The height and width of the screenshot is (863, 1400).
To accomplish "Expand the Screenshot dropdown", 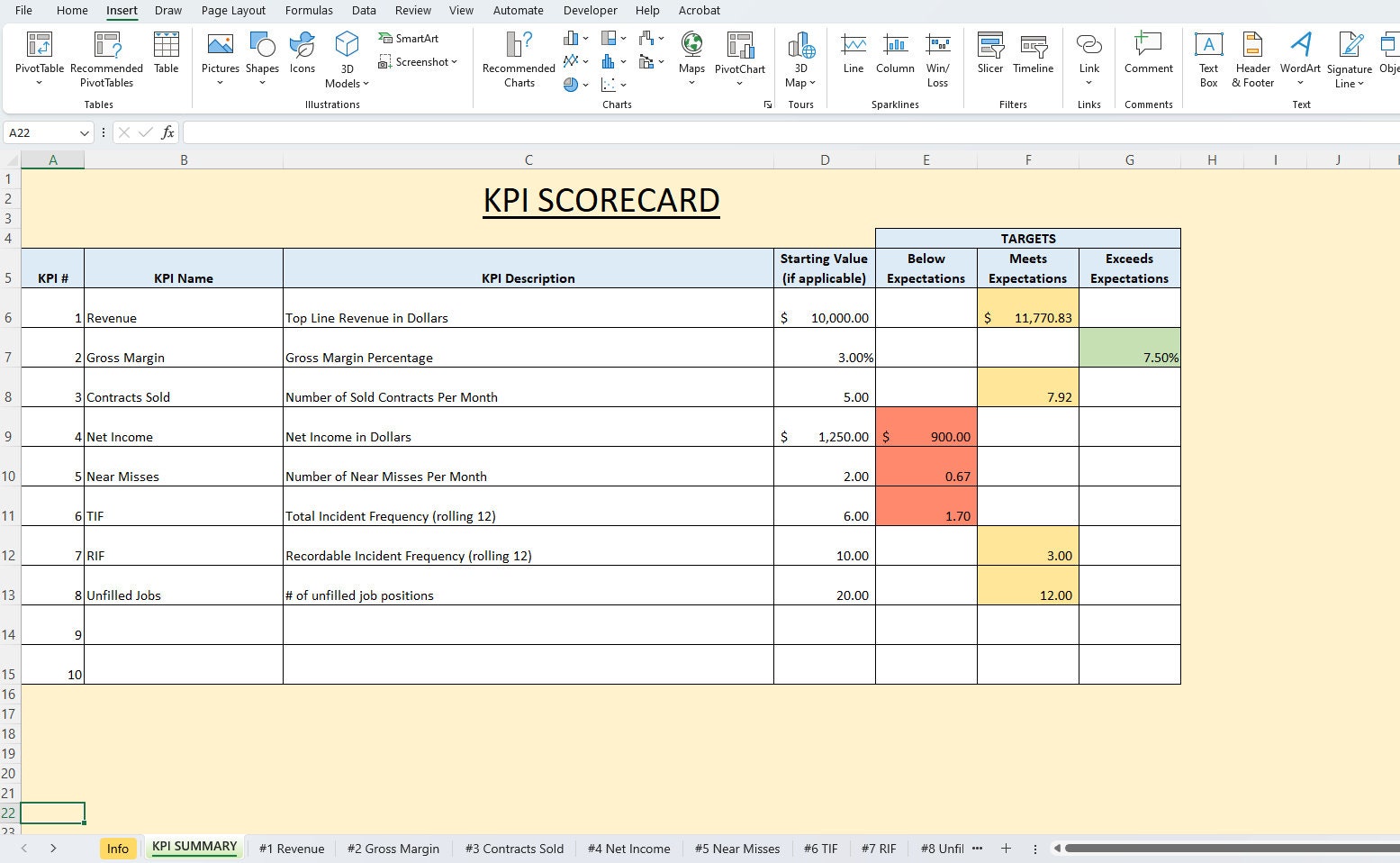I will tap(454, 62).
